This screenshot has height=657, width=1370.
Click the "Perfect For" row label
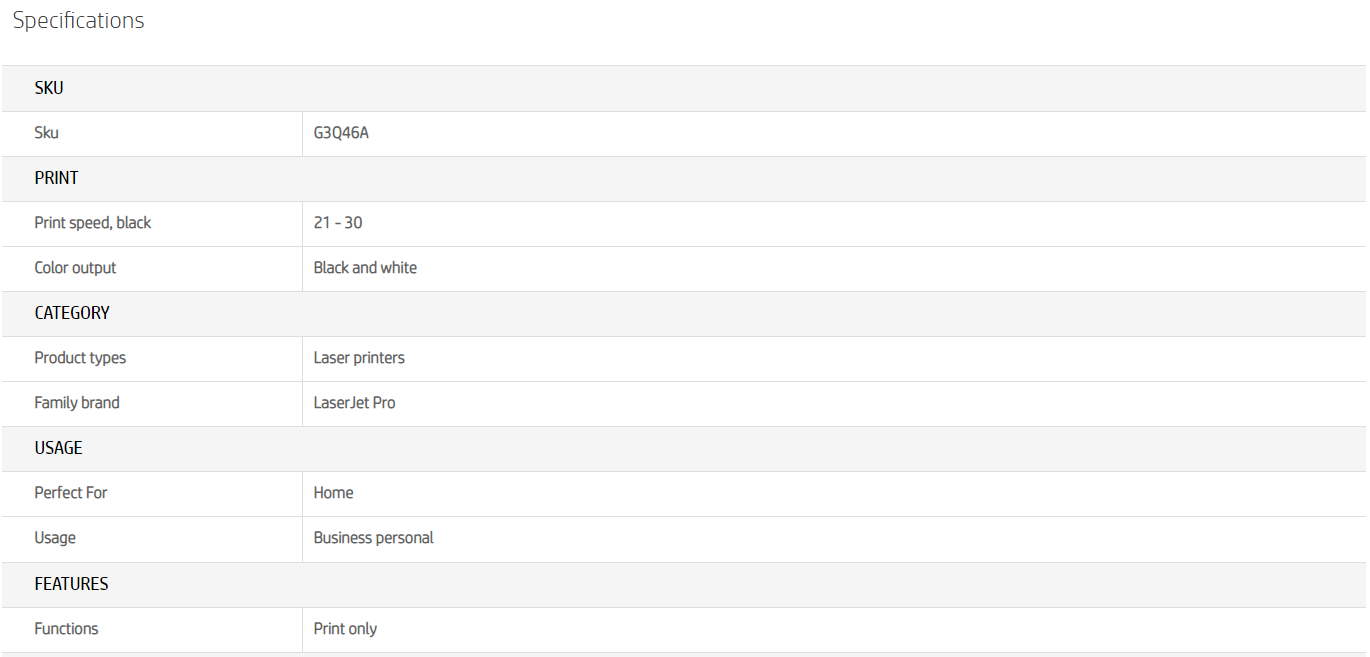coord(71,493)
